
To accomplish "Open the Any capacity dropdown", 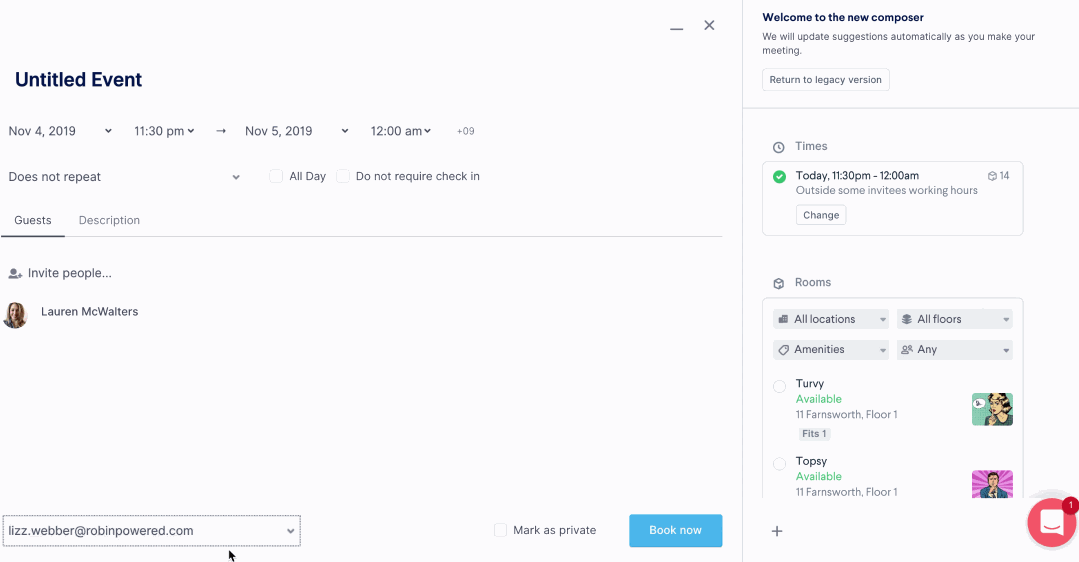I will (x=954, y=349).
